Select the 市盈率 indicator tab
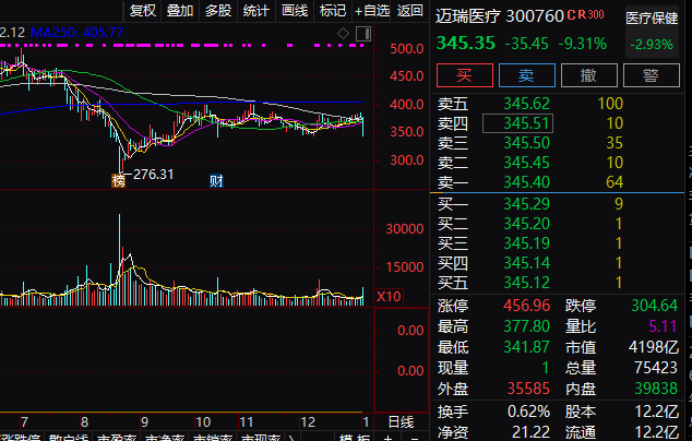The height and width of the screenshot is (442, 693). [x=117, y=438]
